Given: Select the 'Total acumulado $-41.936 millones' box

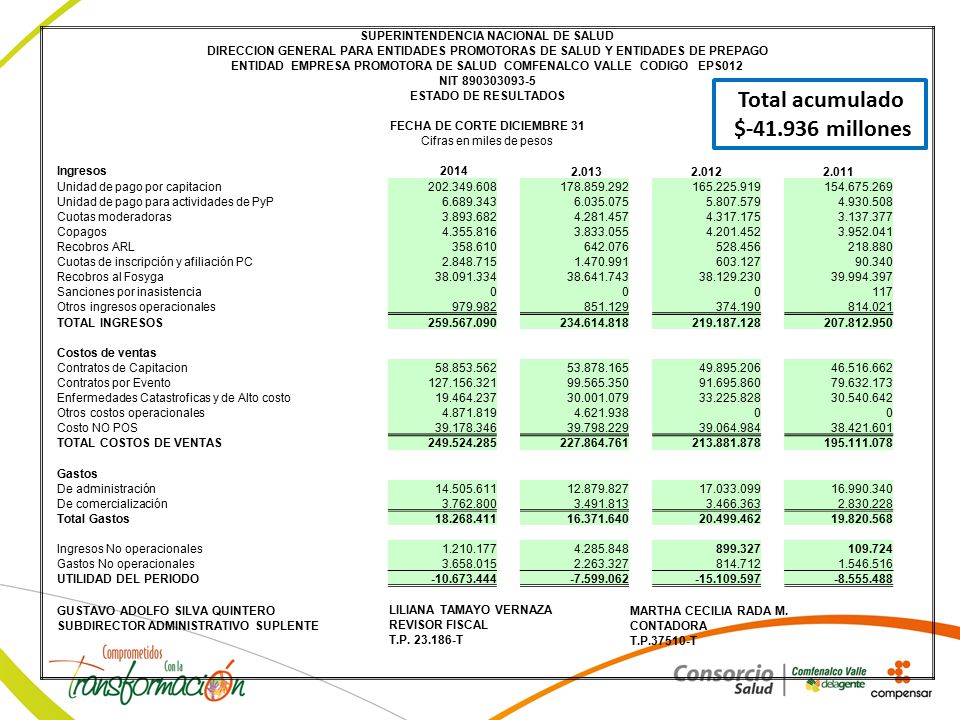Looking at the screenshot, I should 820,114.
